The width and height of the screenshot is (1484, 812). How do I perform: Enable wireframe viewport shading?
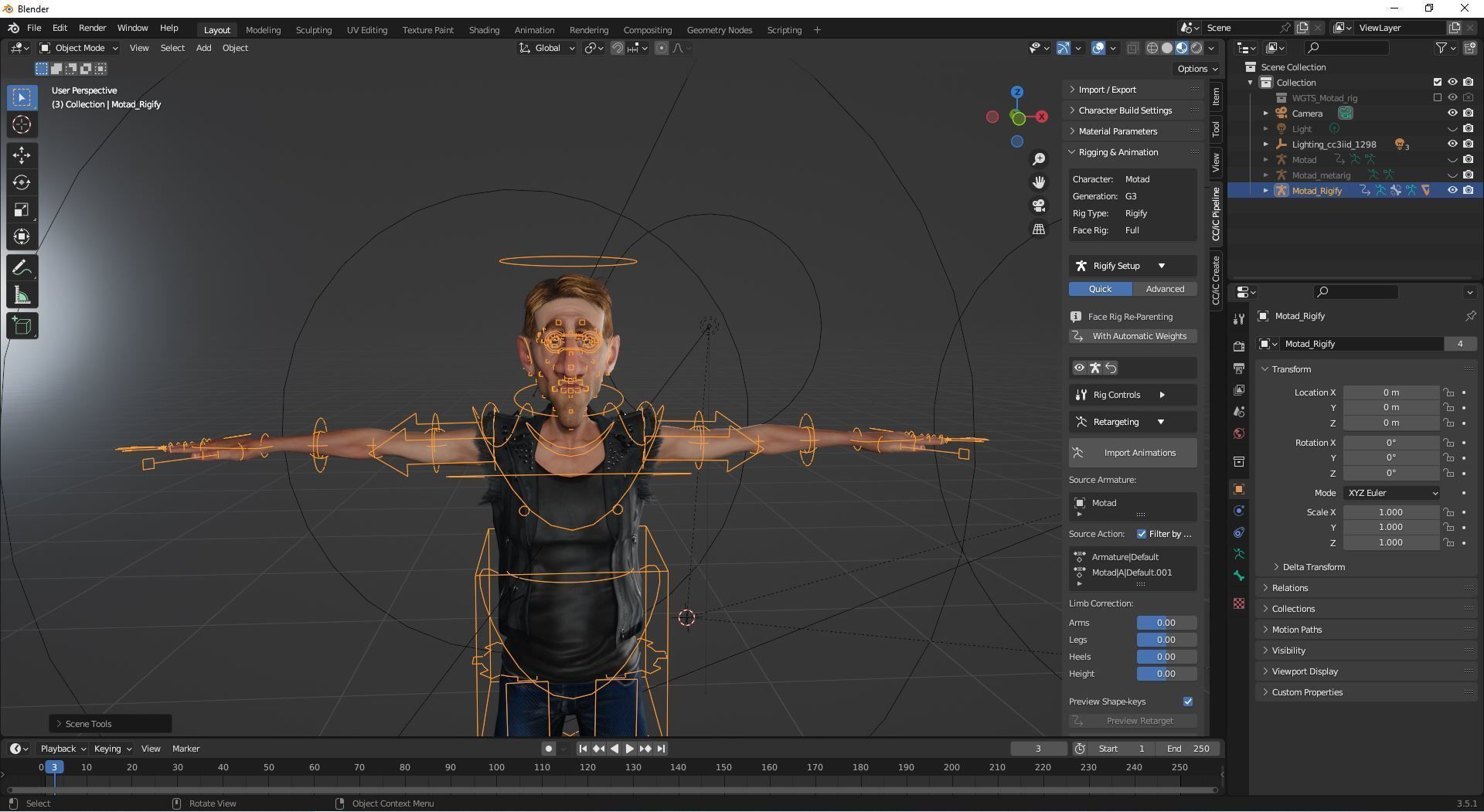tap(1152, 48)
